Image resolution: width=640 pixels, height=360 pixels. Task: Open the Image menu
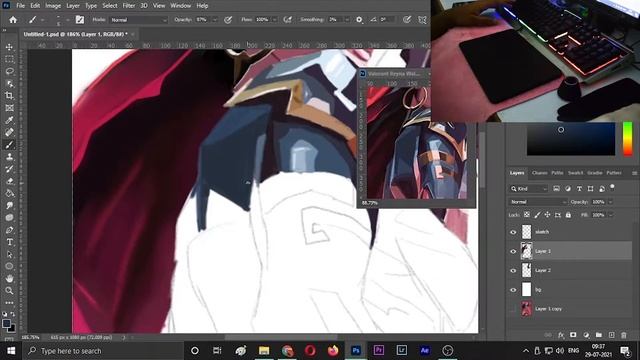coord(53,6)
